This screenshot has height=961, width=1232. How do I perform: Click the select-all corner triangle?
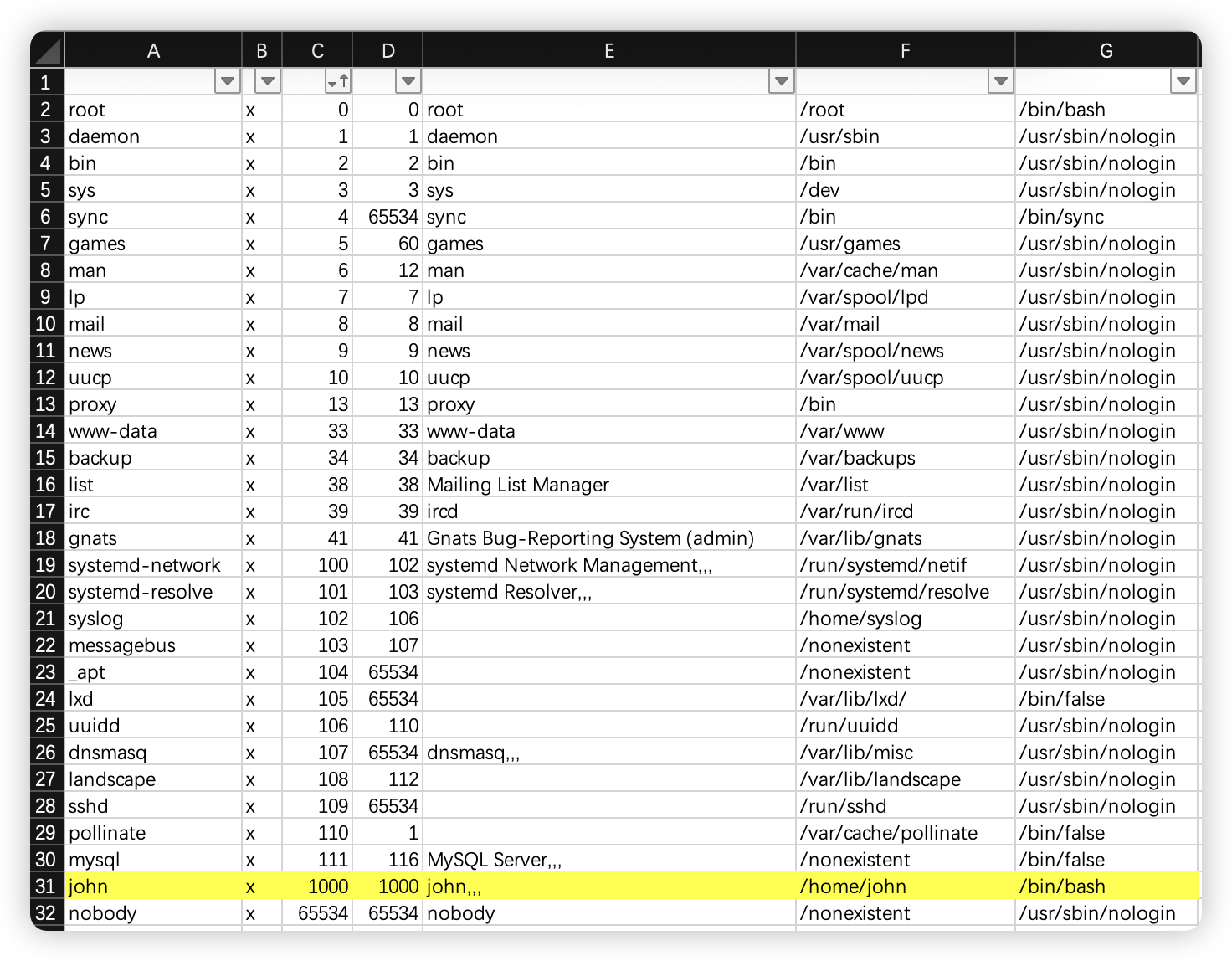(48, 50)
